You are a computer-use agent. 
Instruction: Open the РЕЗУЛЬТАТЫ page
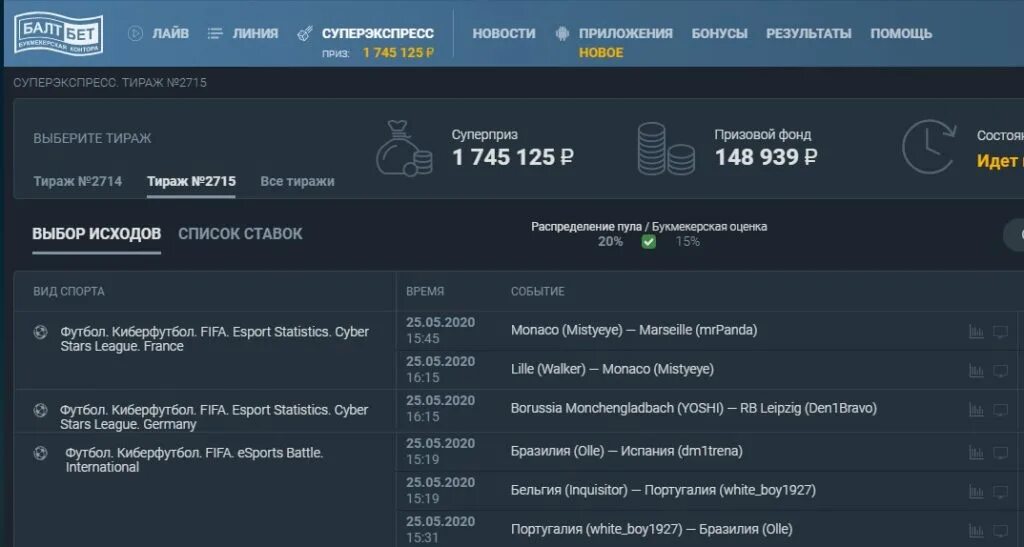coord(809,33)
